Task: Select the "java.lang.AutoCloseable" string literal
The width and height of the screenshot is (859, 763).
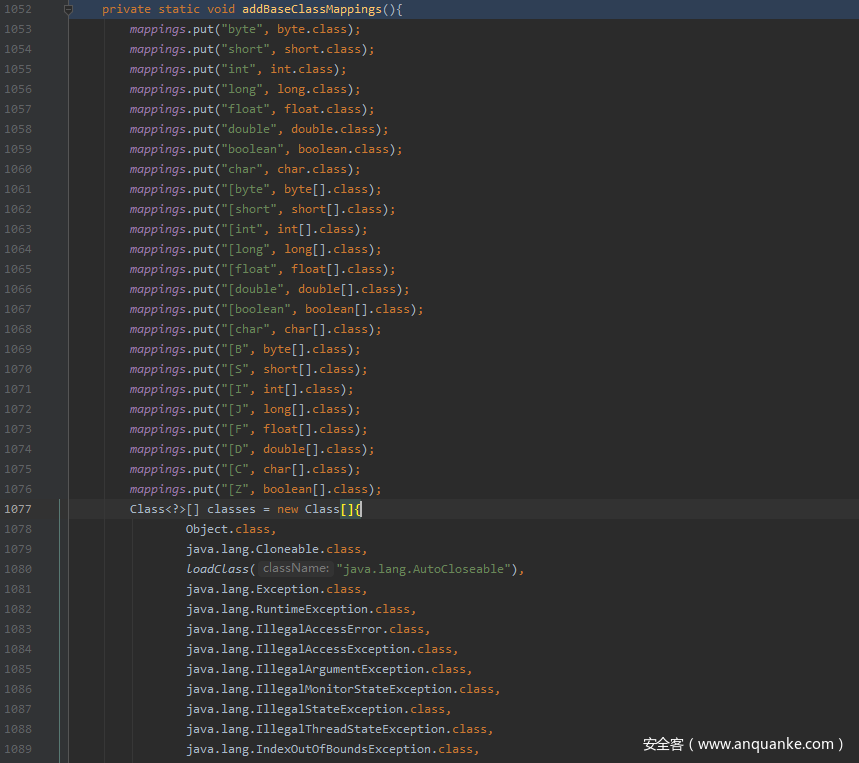Action: [425, 569]
